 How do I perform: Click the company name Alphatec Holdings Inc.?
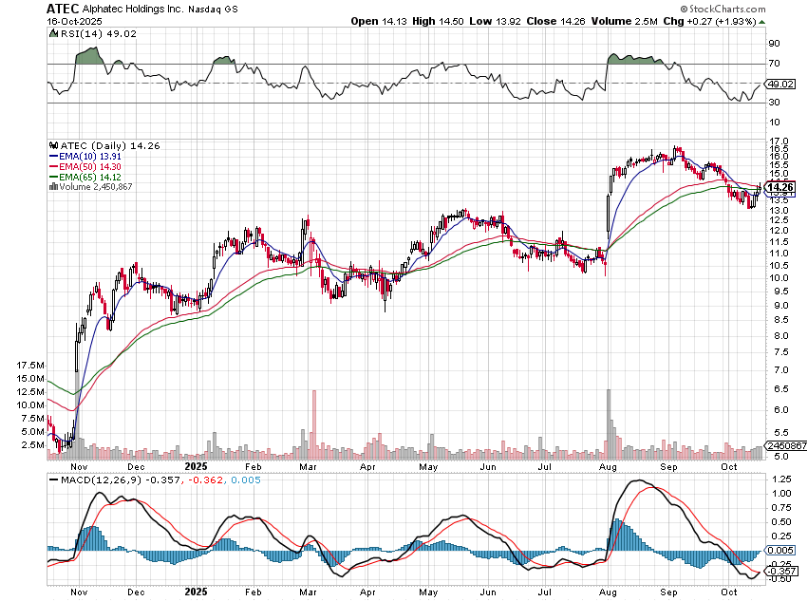click(133, 9)
